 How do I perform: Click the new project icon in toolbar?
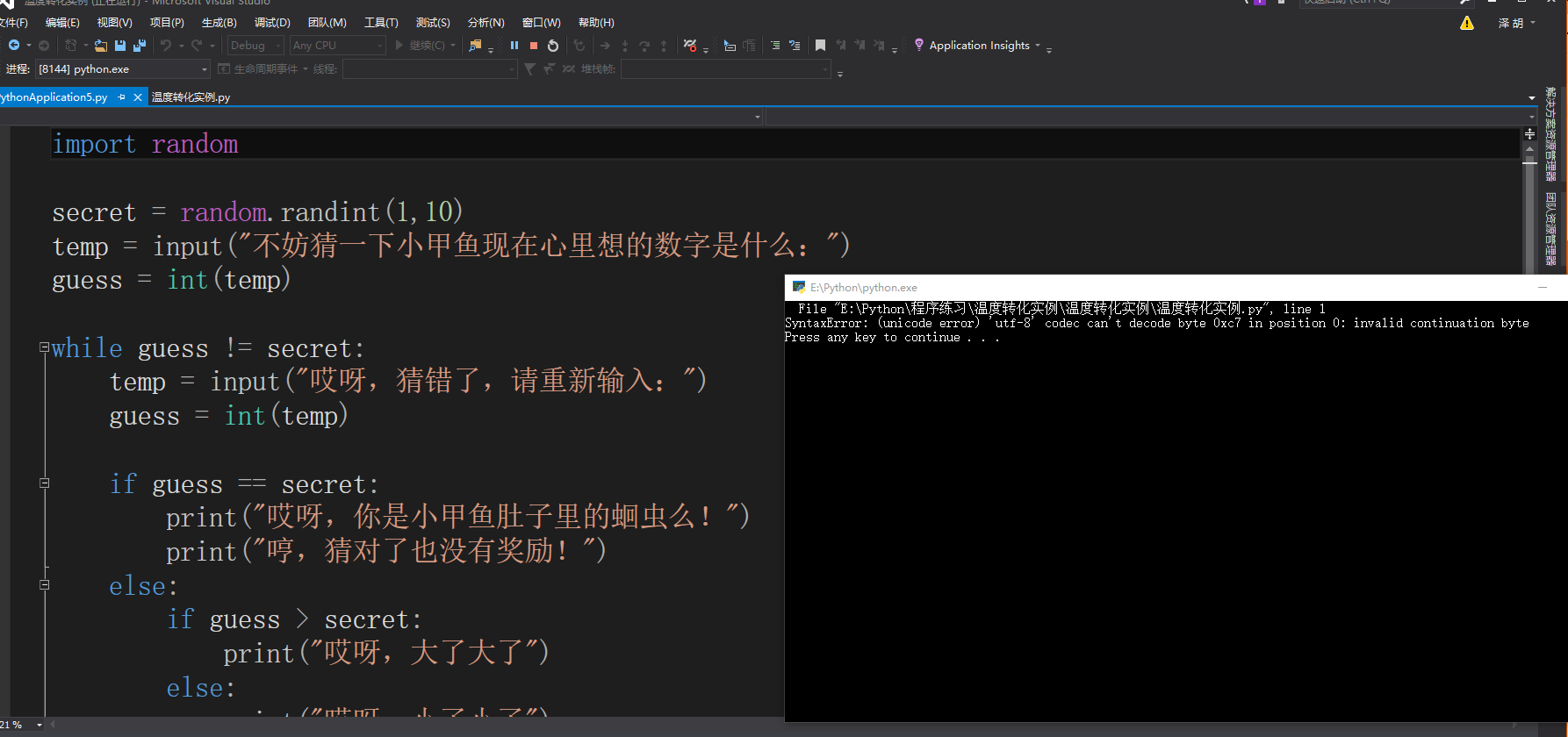[x=70, y=46]
